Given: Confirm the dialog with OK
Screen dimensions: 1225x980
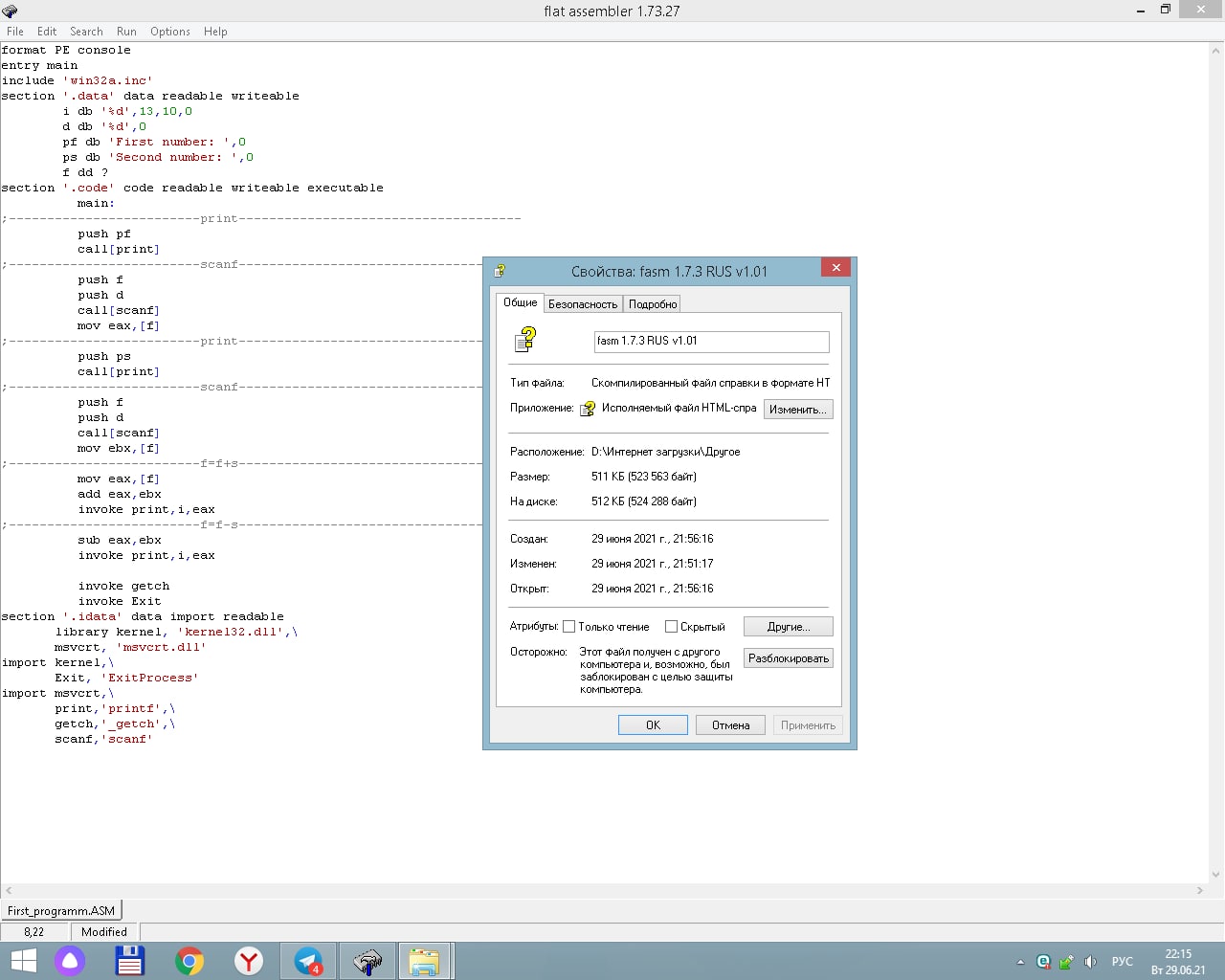Looking at the screenshot, I should (x=653, y=725).
